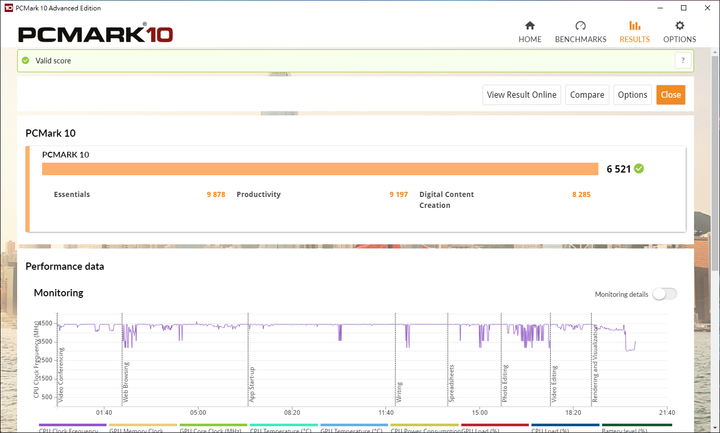Maximize the PCMark 10 window

tap(684, 8)
